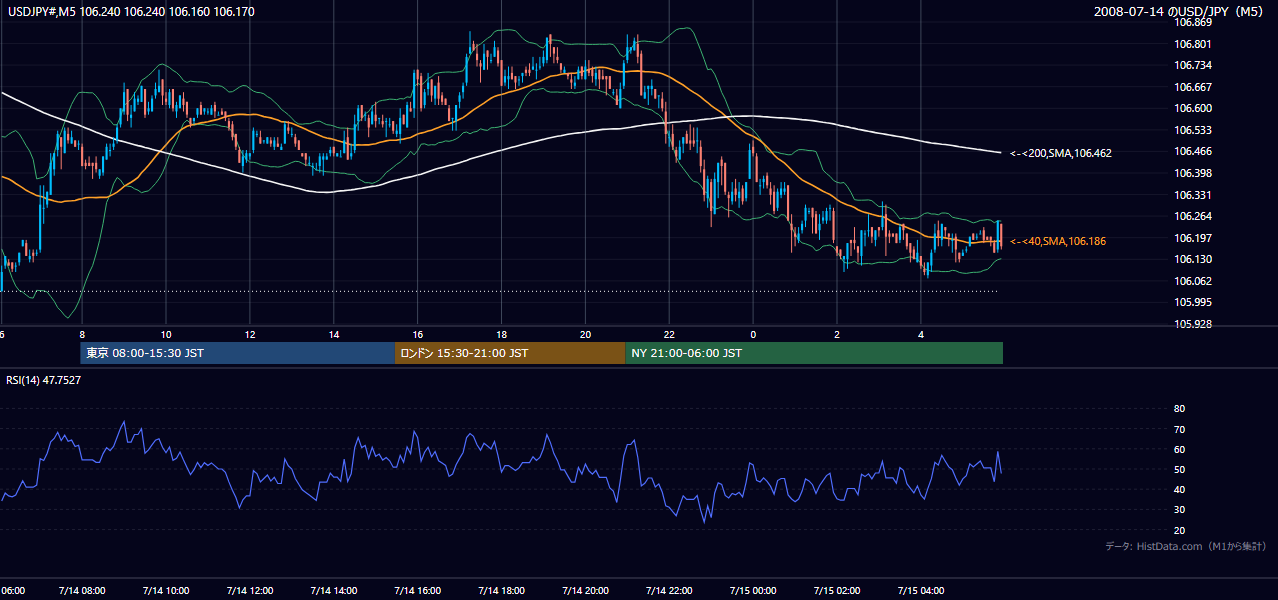Click the chart title '2008-07-14 のUSD/JPY (M5)'
The width and height of the screenshot is (1278, 600).
1180,12
